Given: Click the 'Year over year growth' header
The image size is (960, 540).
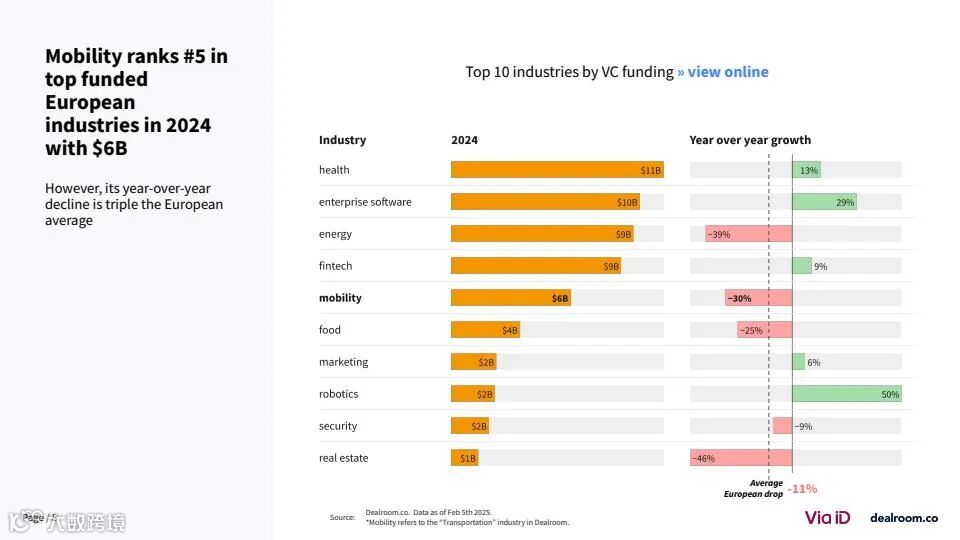Looking at the screenshot, I should click(749, 140).
